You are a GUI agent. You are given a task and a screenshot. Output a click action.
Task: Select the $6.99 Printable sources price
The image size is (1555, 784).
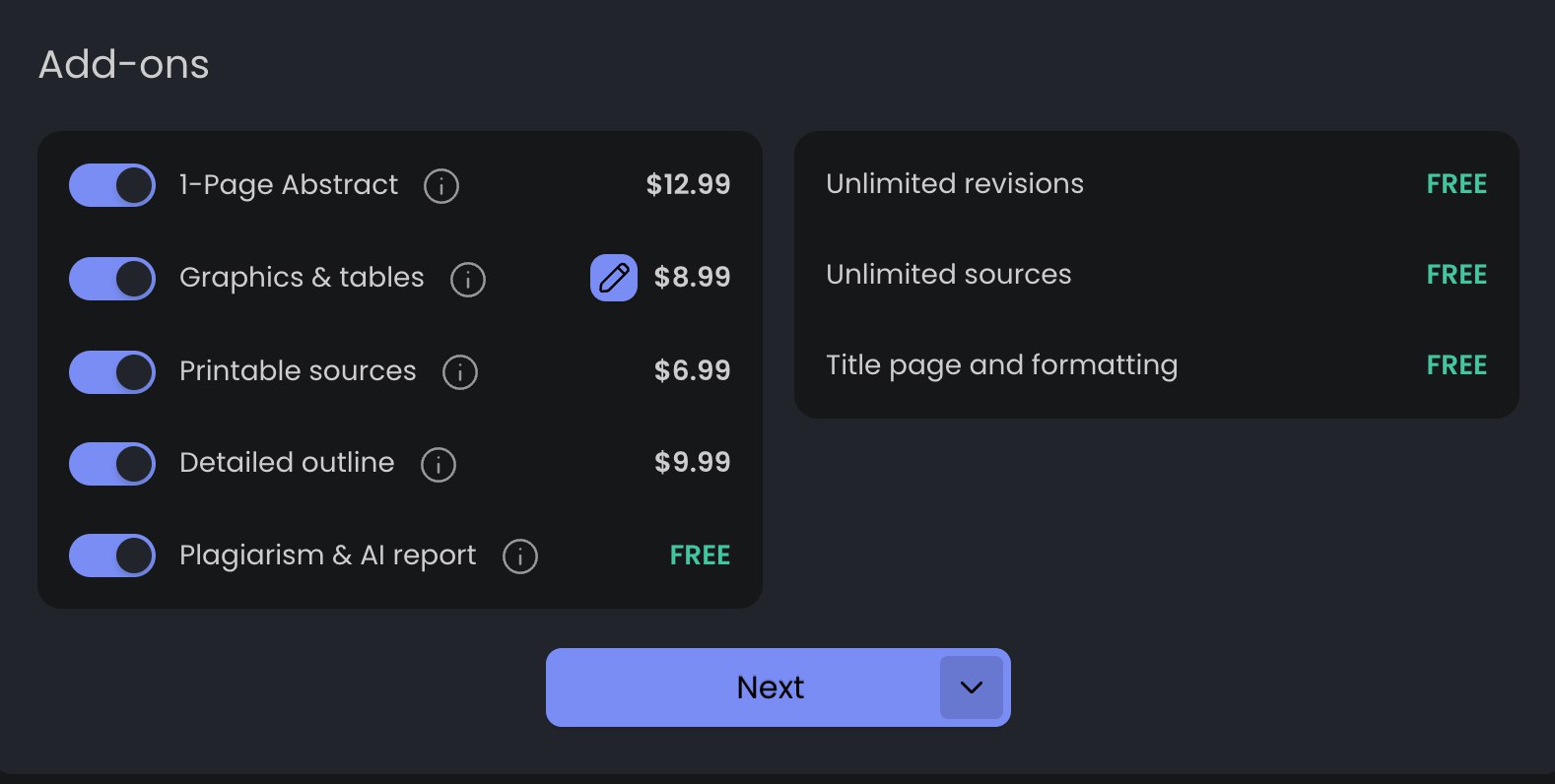click(692, 370)
